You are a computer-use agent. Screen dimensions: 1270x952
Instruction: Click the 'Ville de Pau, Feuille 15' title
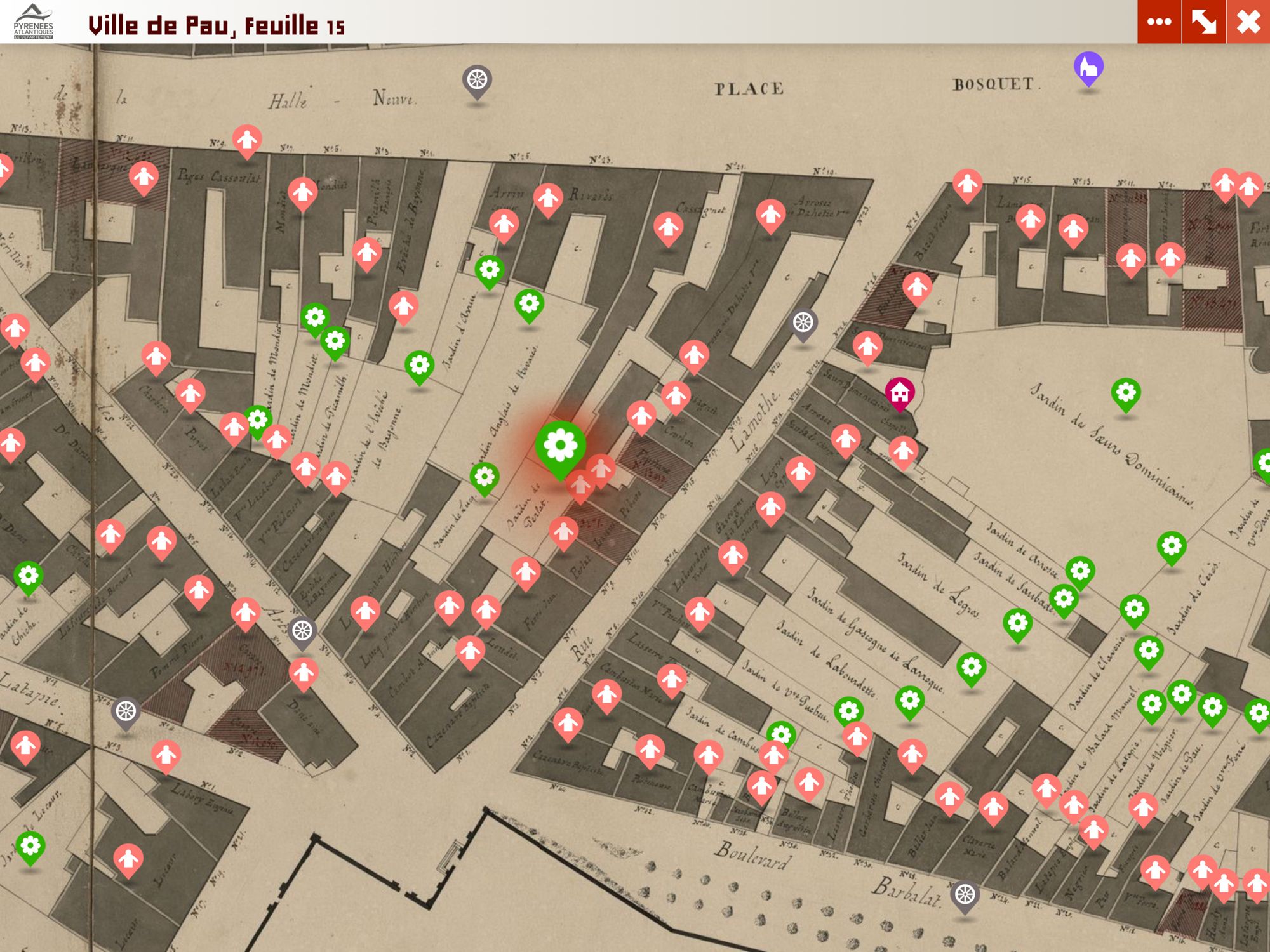click(216, 25)
